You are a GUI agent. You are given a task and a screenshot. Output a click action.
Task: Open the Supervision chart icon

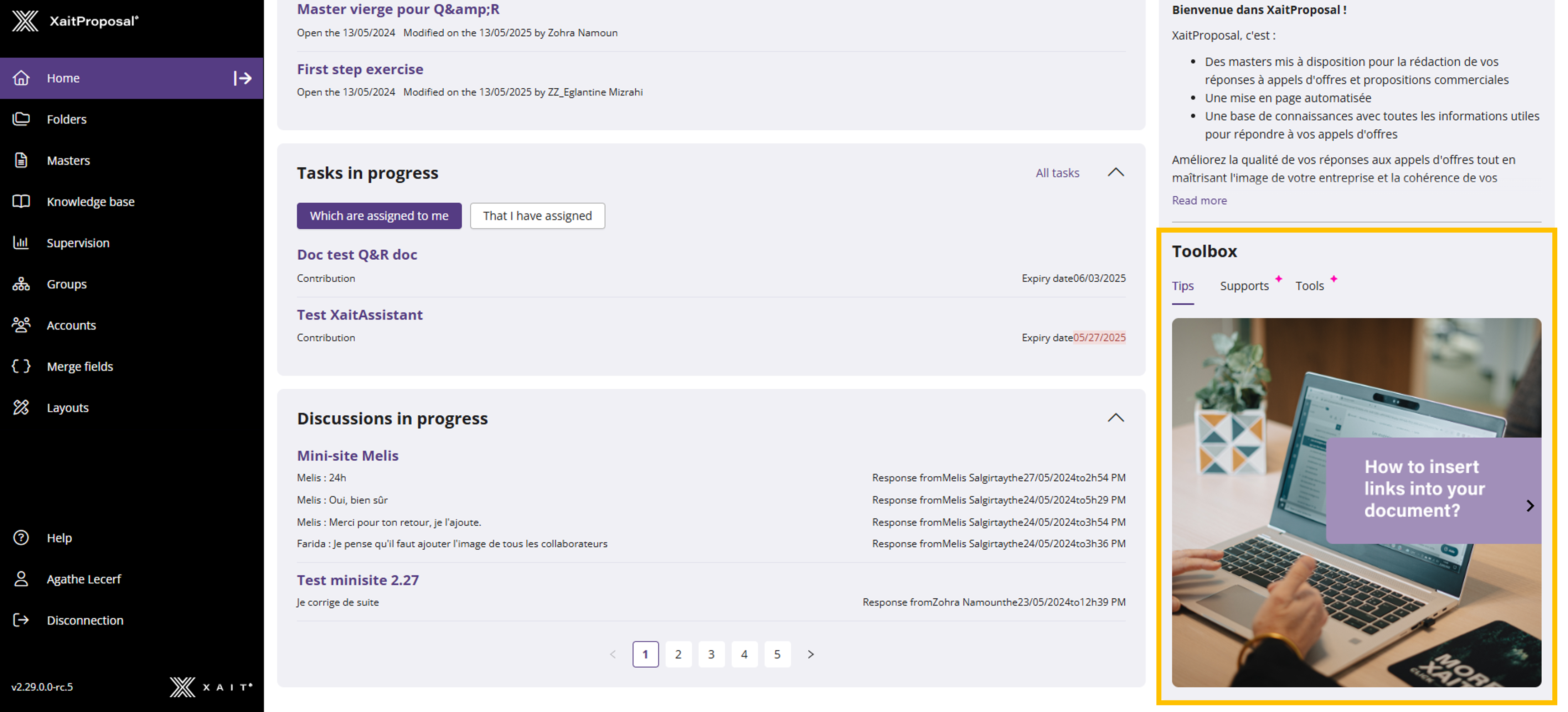coord(21,243)
